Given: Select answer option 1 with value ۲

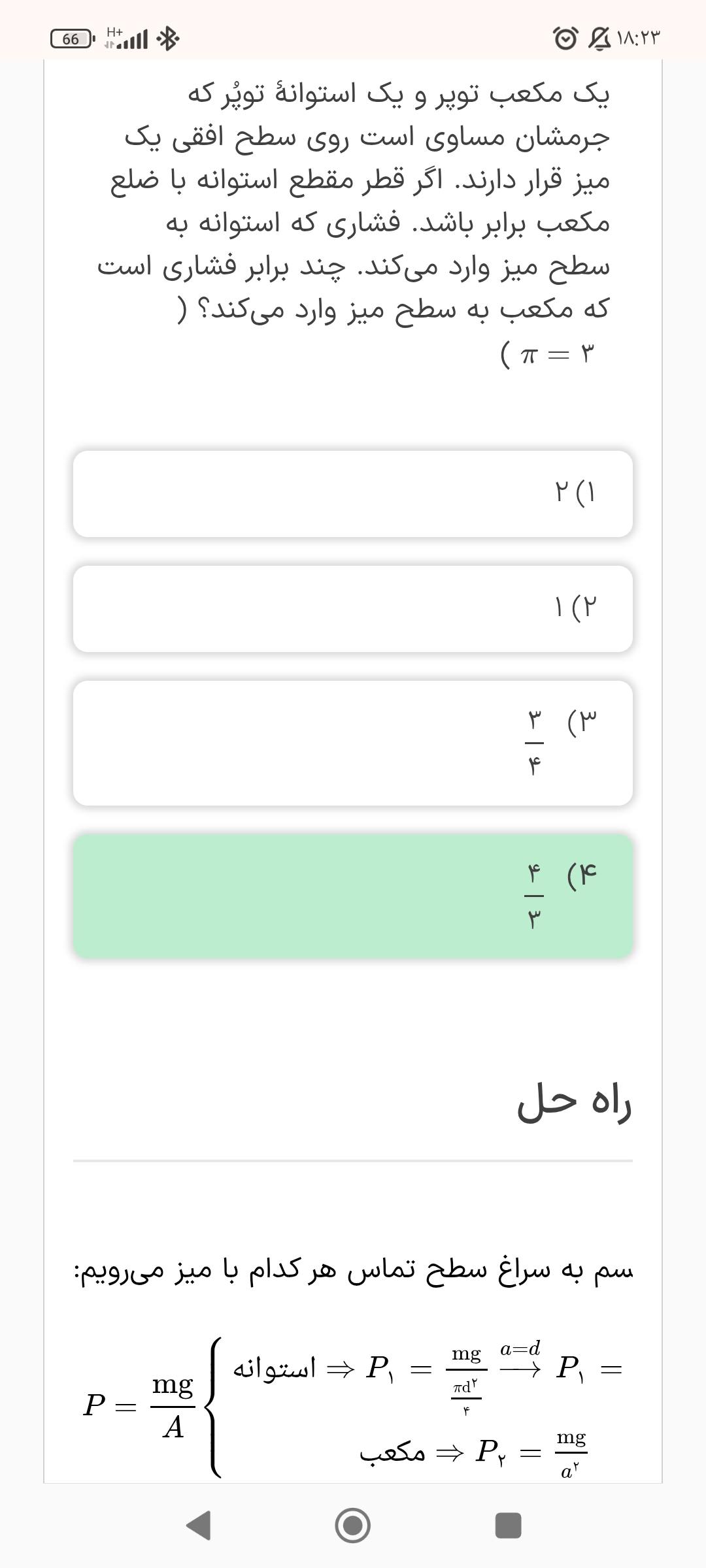Looking at the screenshot, I should [353, 494].
